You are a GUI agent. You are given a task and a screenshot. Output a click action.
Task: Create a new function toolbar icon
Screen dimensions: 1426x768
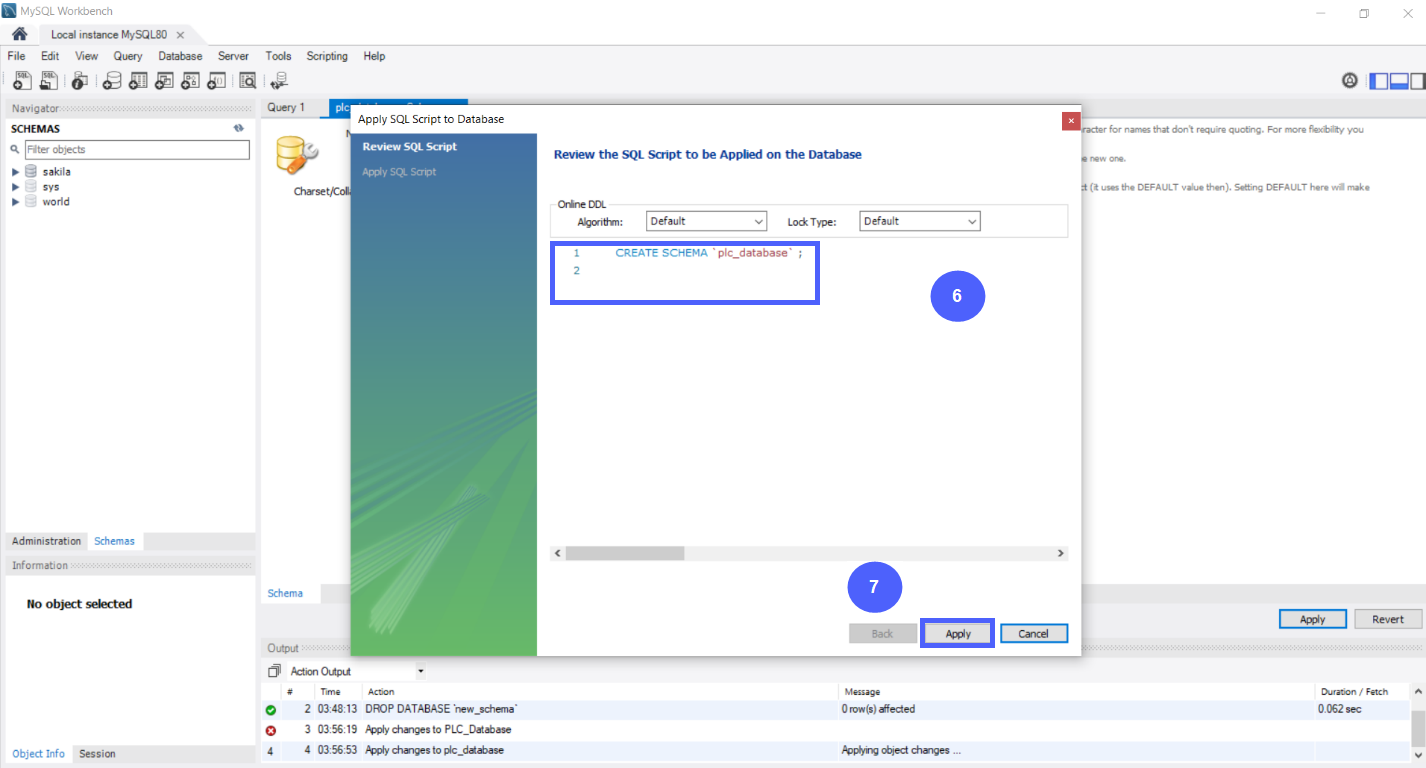216,81
